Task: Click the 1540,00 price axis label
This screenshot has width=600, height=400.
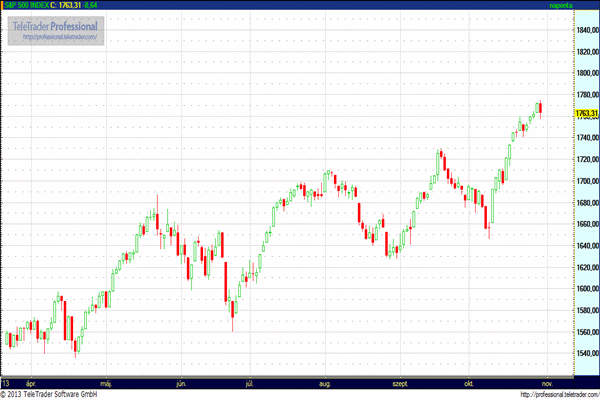Action: pyautogui.click(x=588, y=353)
